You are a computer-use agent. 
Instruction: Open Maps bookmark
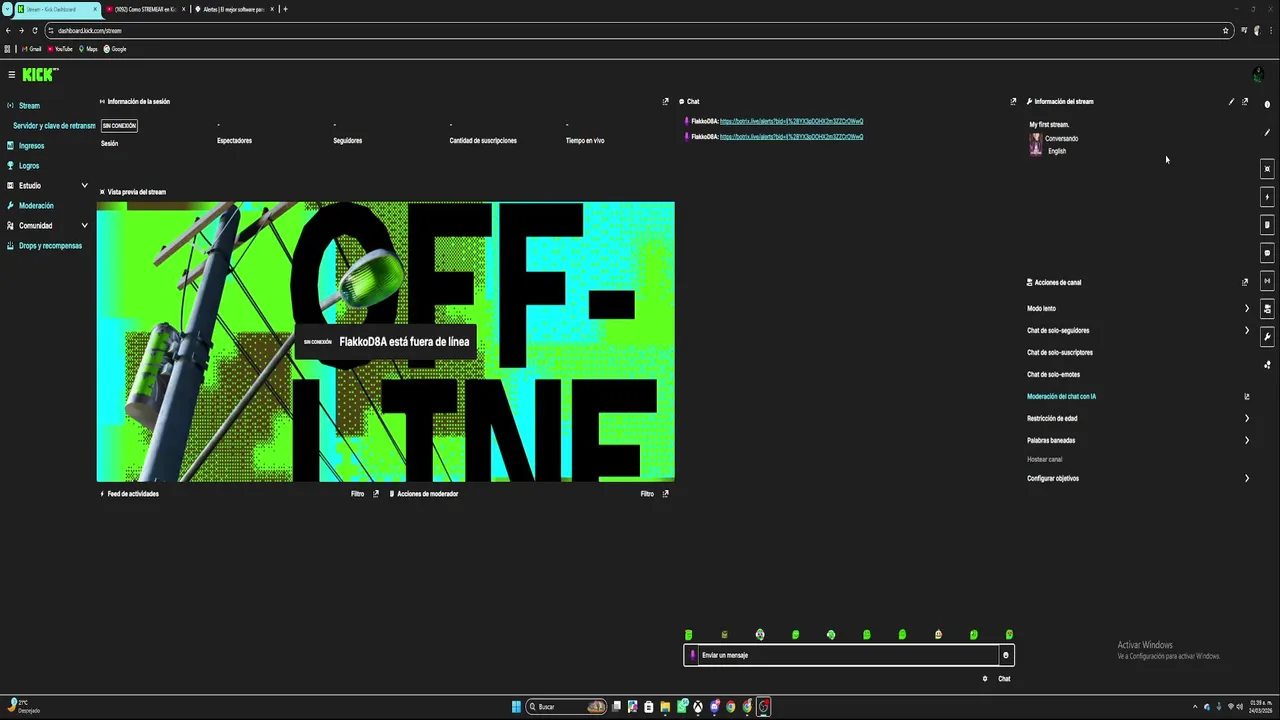[88, 49]
